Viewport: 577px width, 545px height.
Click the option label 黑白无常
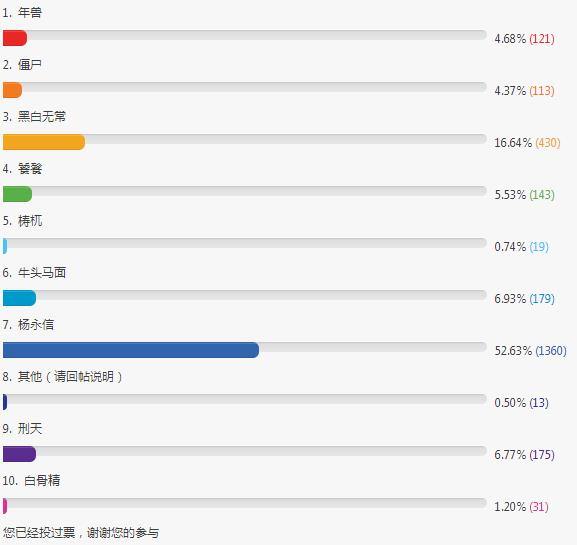point(42,117)
